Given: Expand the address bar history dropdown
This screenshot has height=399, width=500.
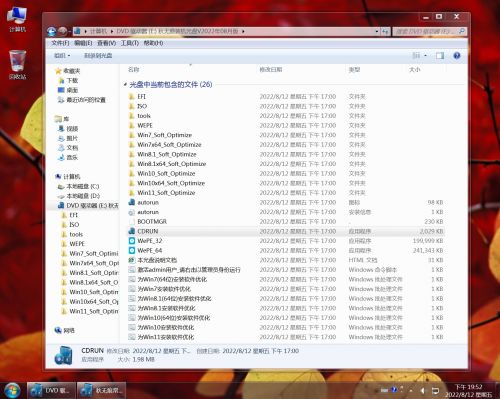Looking at the screenshot, I should click(377, 31).
